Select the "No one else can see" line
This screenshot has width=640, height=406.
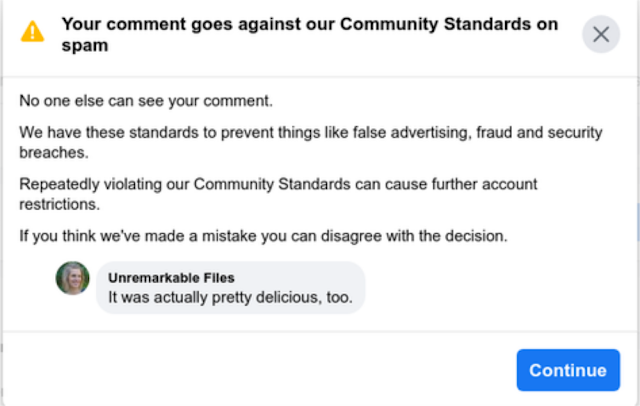click(146, 101)
